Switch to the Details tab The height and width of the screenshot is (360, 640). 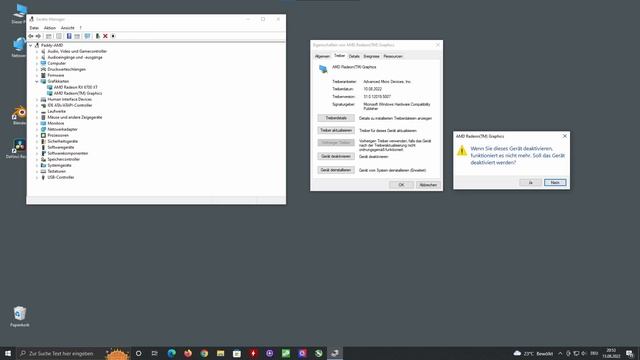click(x=354, y=56)
